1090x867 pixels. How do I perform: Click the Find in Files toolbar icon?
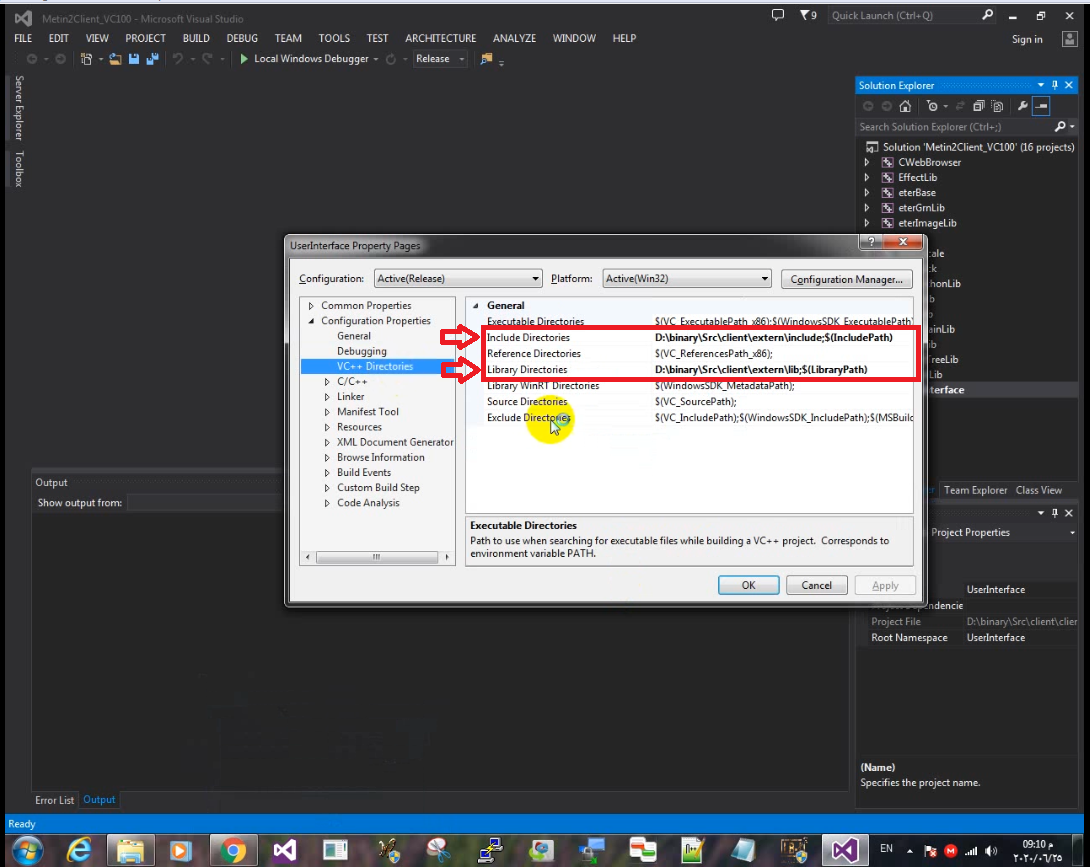(x=486, y=59)
